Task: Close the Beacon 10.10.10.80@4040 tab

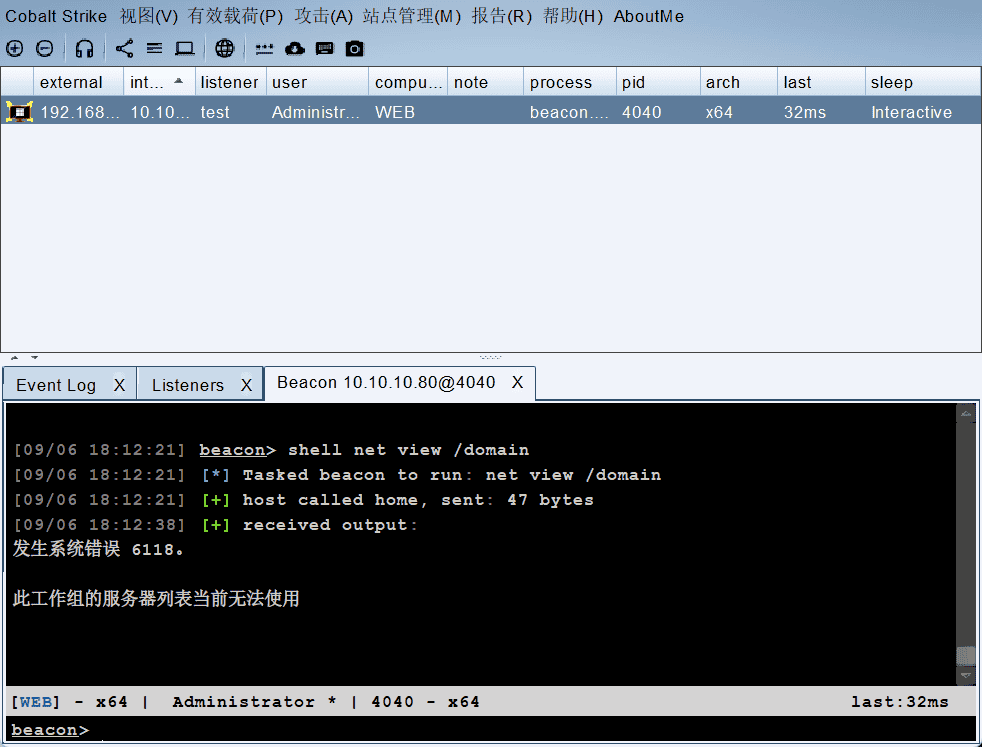Action: pyautogui.click(x=517, y=383)
